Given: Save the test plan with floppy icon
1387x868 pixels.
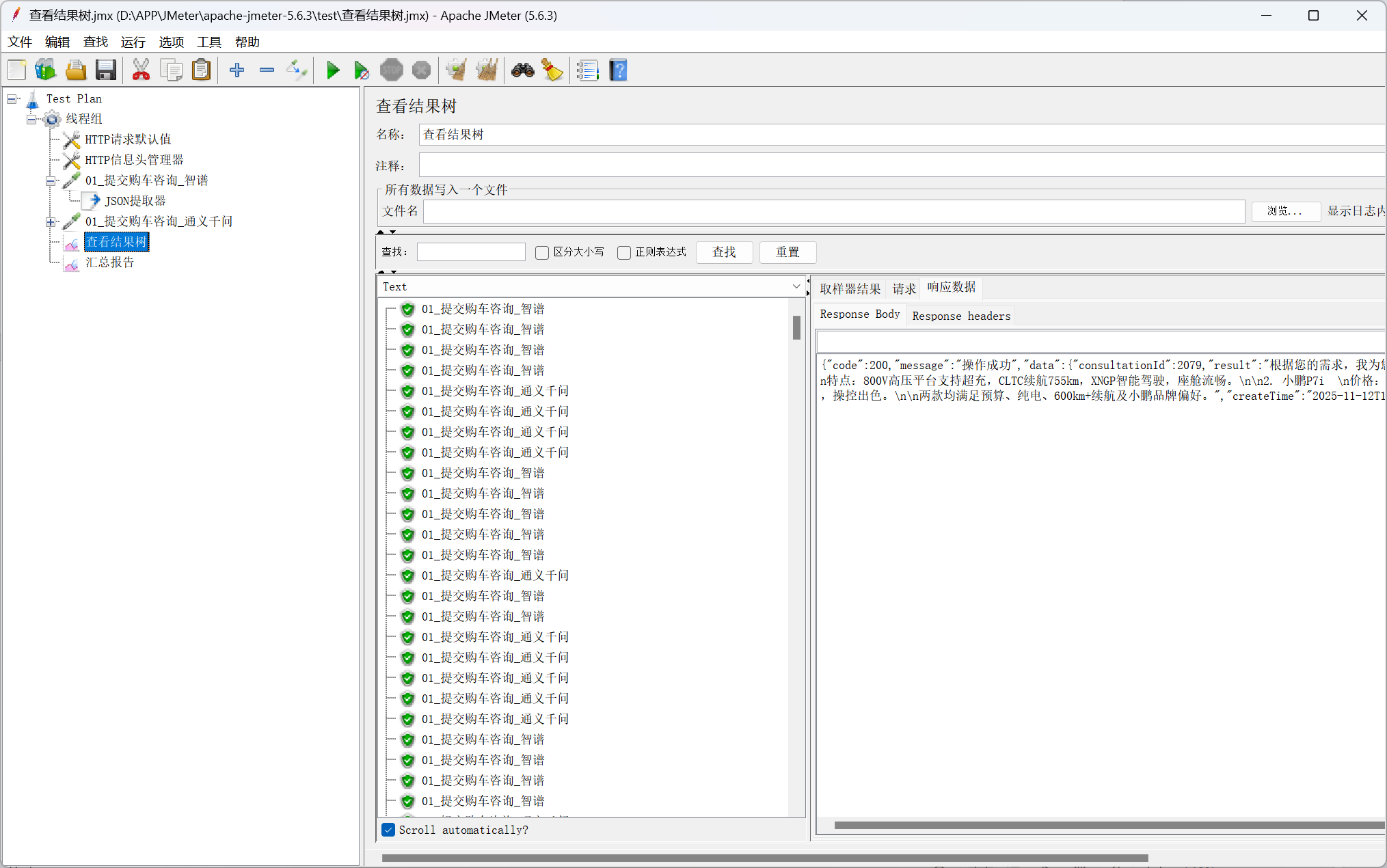Looking at the screenshot, I should point(106,70).
